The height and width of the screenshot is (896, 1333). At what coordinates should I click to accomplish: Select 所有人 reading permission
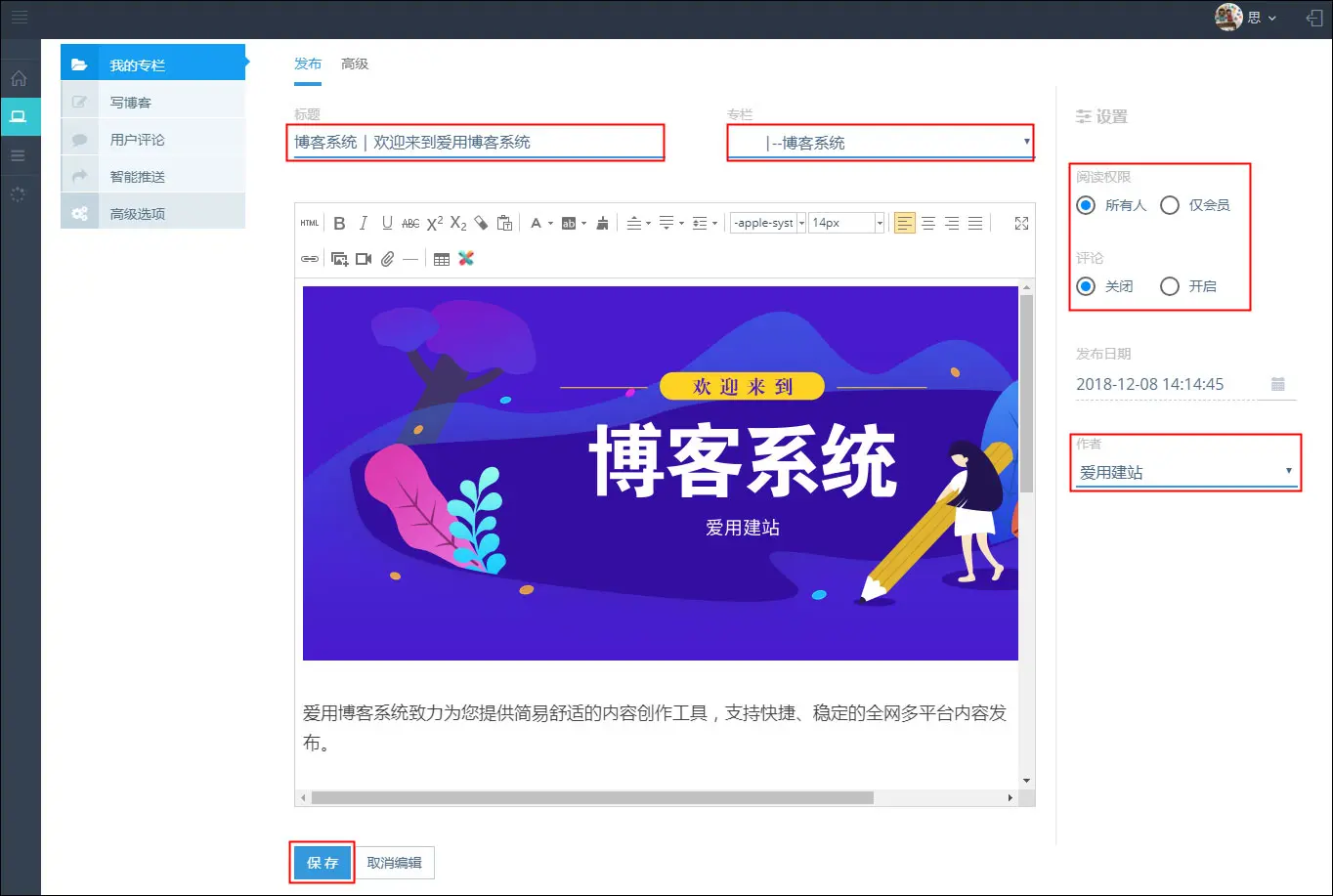(1085, 205)
